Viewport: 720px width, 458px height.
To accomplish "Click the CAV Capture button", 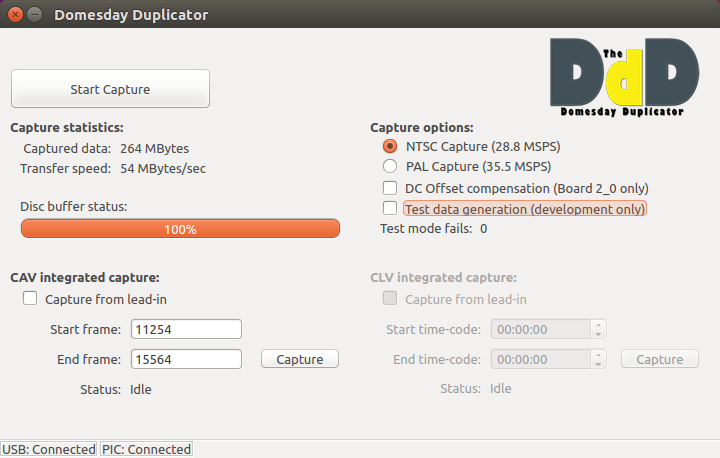I will coord(300,359).
